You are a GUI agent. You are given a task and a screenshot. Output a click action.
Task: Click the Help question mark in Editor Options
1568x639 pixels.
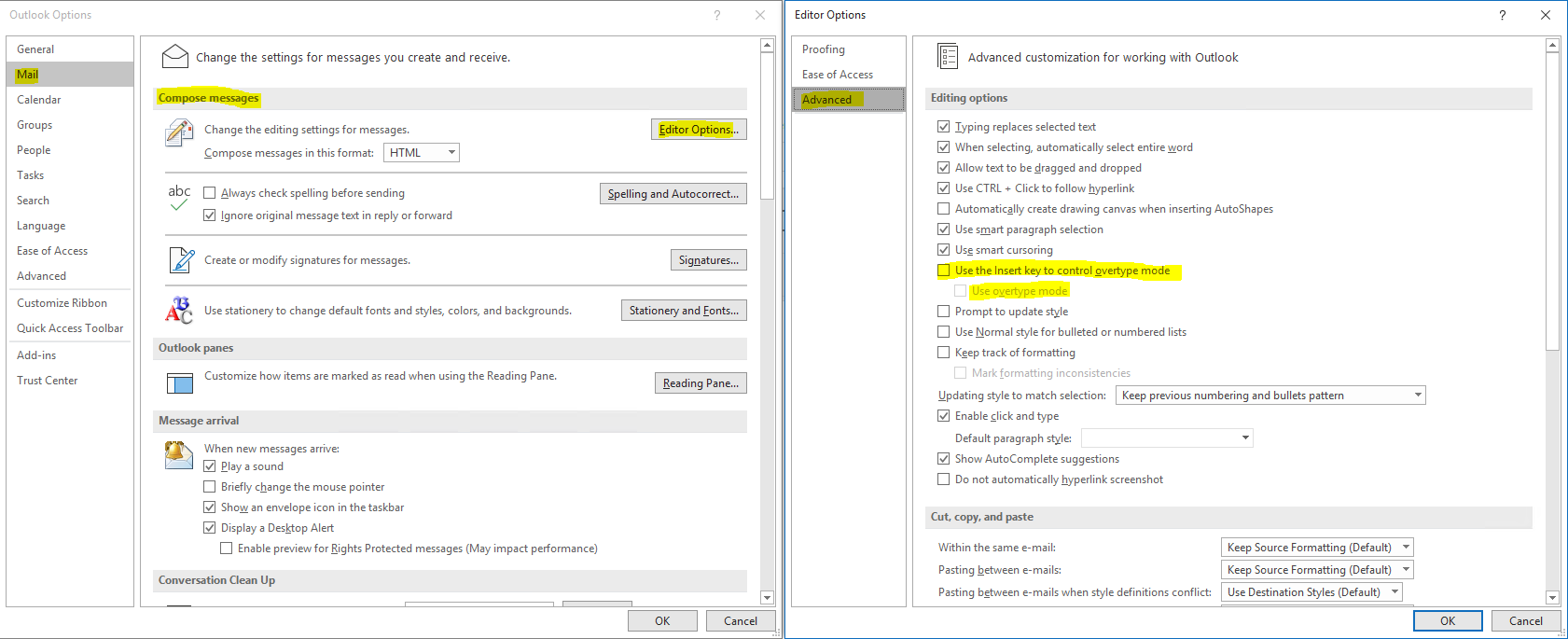[1502, 15]
